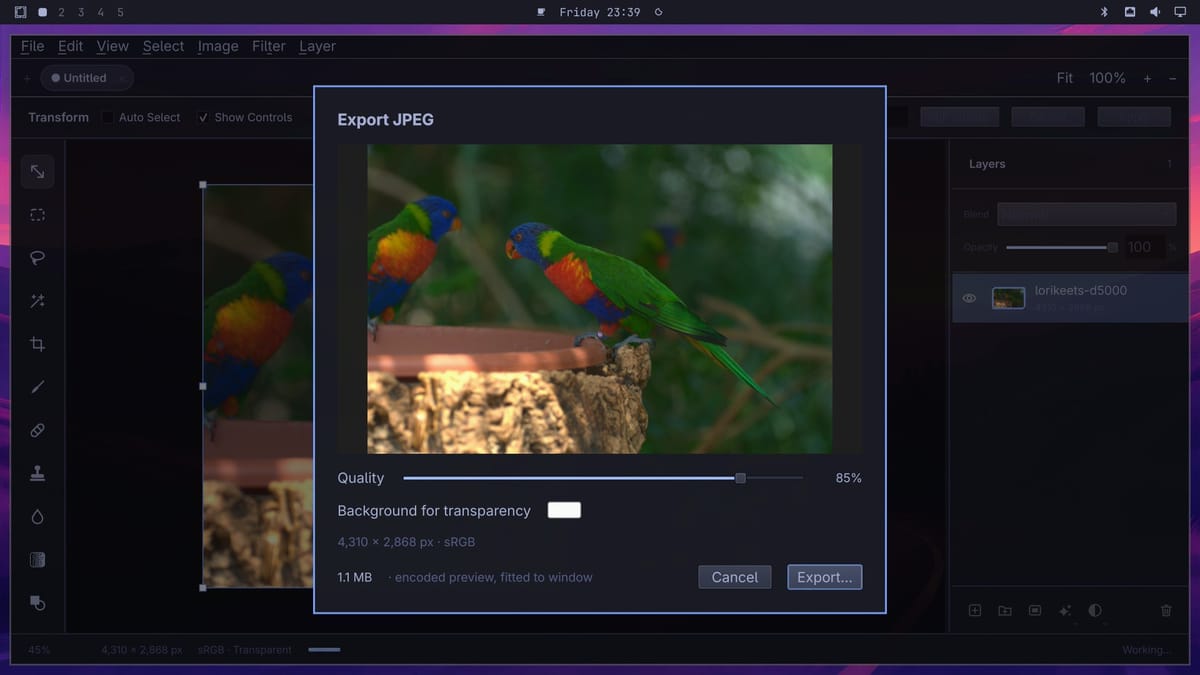
Task: Select the Magic Wand tool
Action: coord(37,301)
